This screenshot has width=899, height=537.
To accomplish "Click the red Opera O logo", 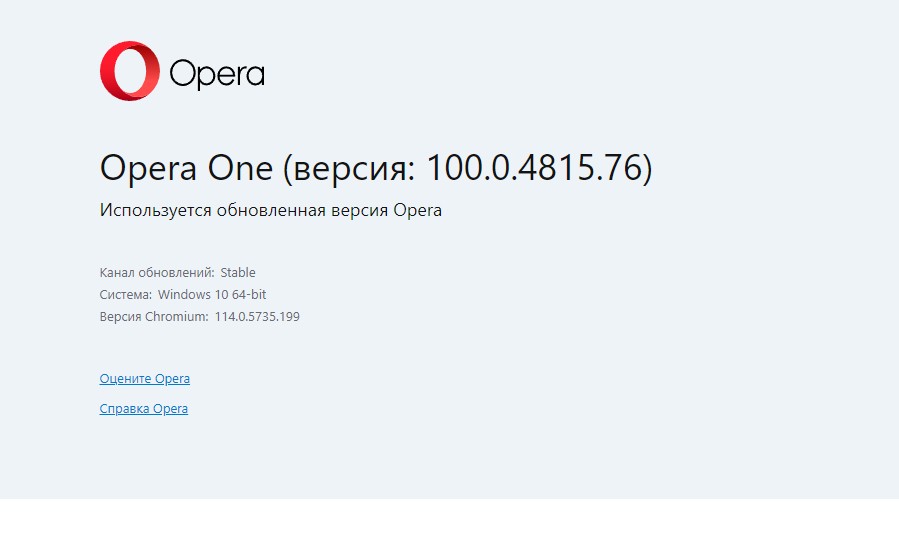I will pos(130,71).
